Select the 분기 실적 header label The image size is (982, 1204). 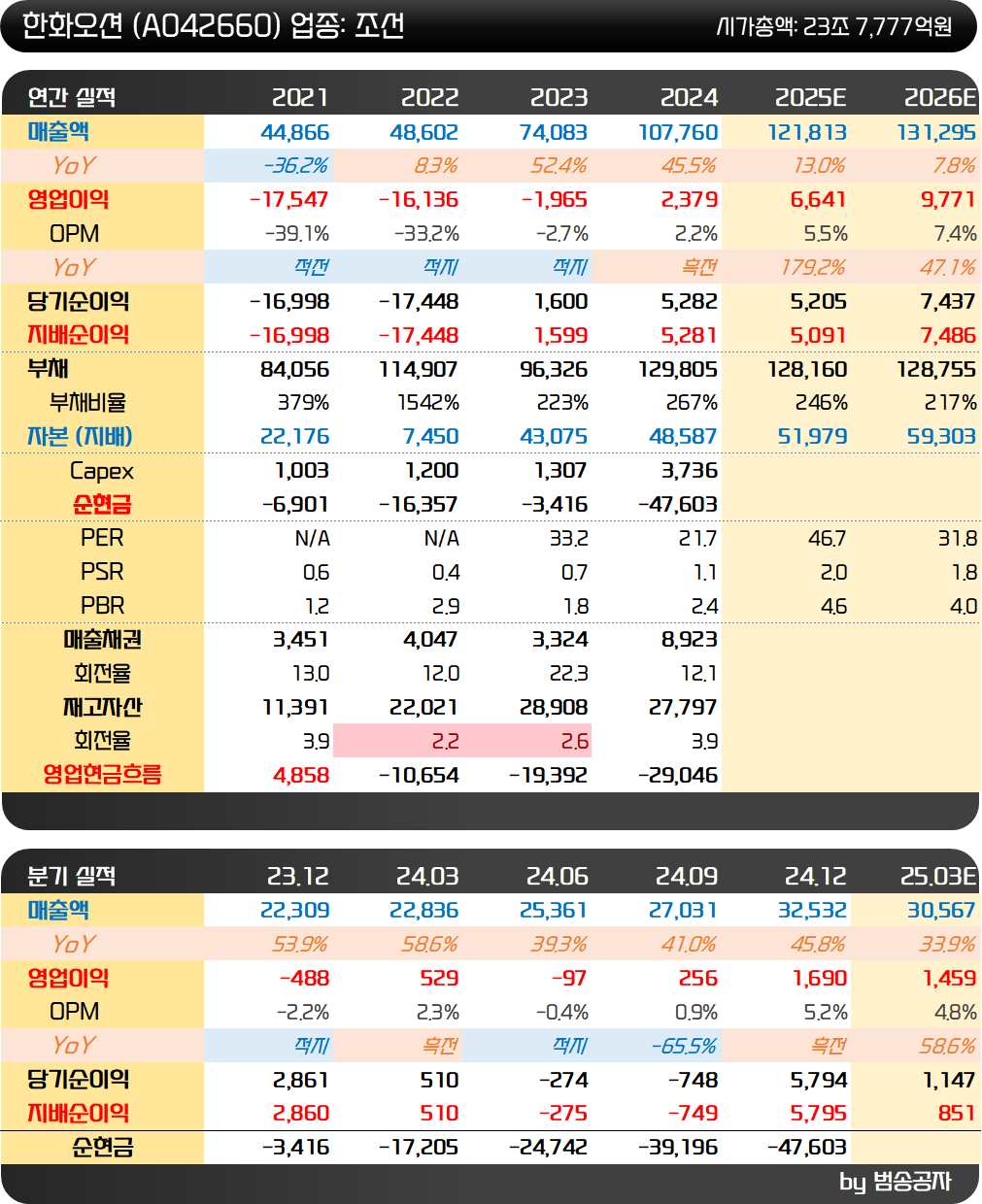point(72,876)
